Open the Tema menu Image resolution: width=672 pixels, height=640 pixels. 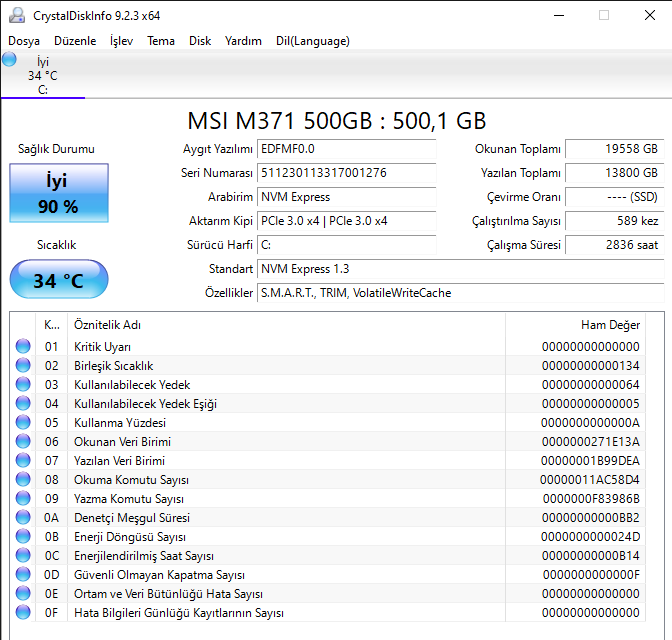[161, 41]
